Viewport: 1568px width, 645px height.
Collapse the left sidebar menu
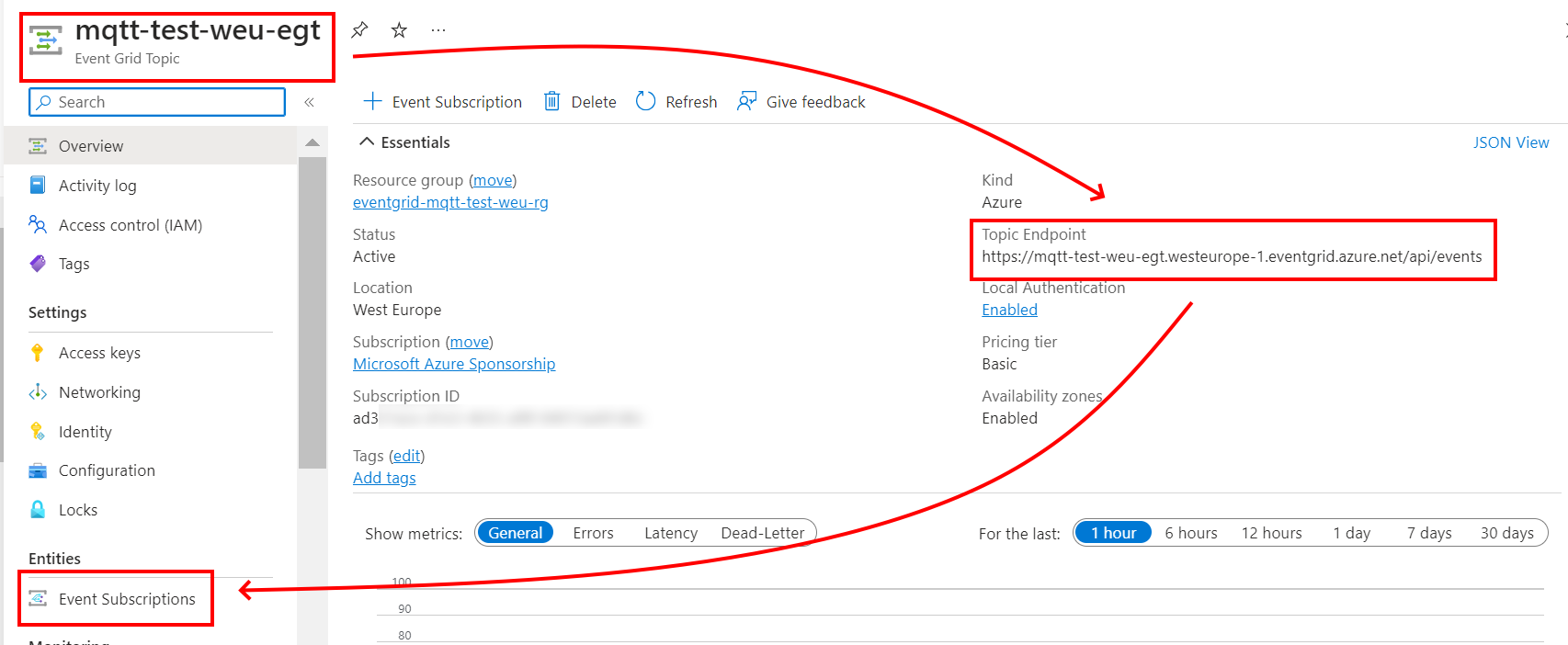click(310, 102)
